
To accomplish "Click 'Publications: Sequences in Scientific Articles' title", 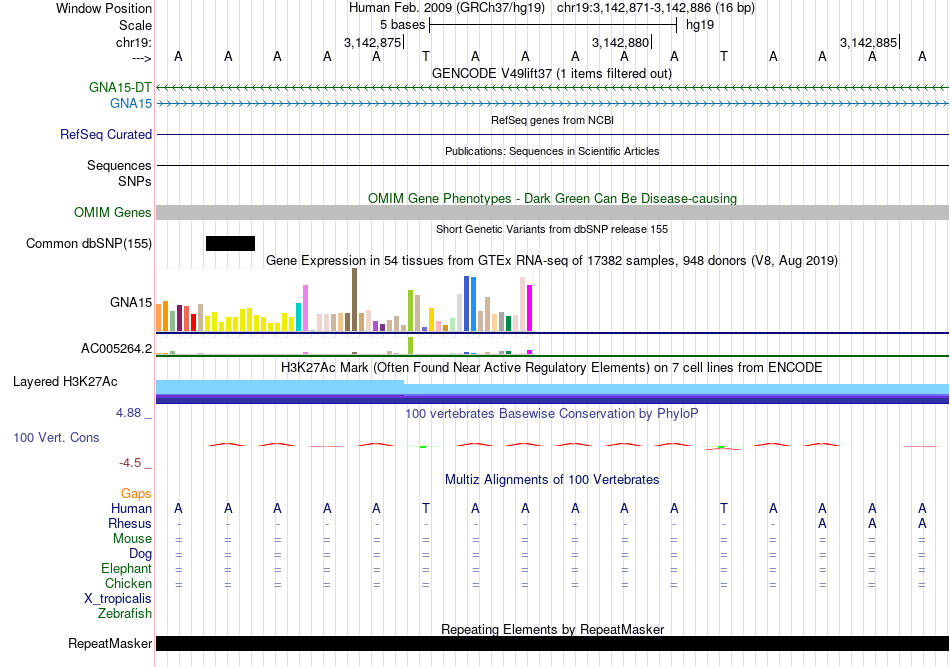I will coord(552,151).
